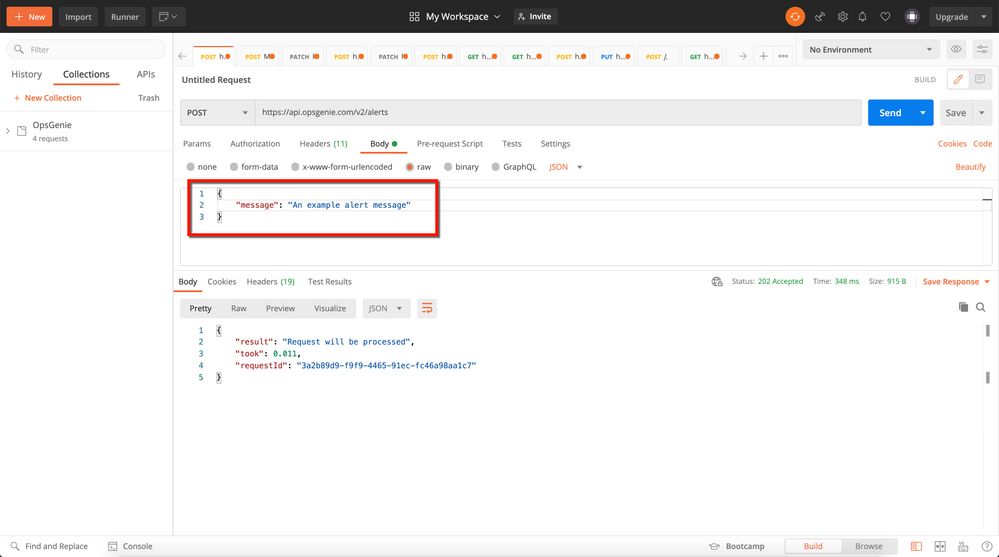Open the Runner button
The width and height of the screenshot is (999, 557).
point(125,17)
